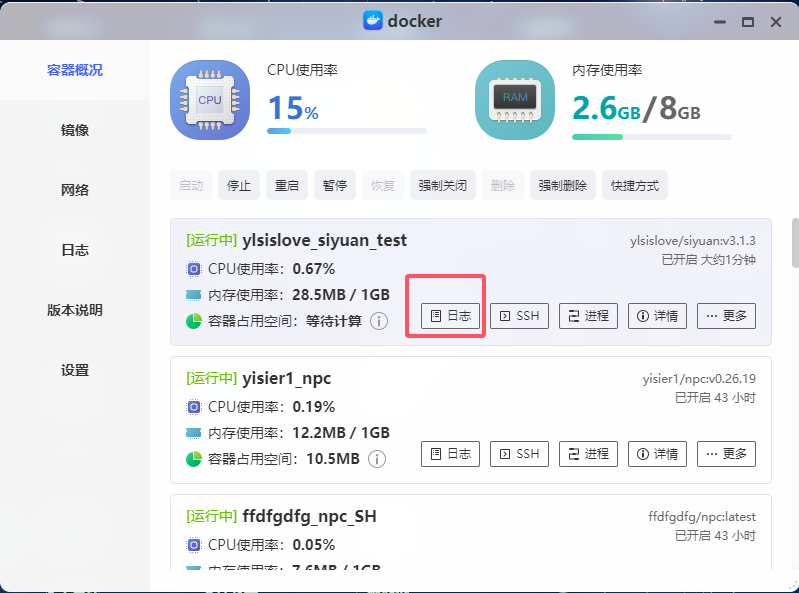Image resolution: width=799 pixels, height=593 pixels.
Task: View 进程 of ylsislove_siyuan_test container
Action: [x=588, y=316]
